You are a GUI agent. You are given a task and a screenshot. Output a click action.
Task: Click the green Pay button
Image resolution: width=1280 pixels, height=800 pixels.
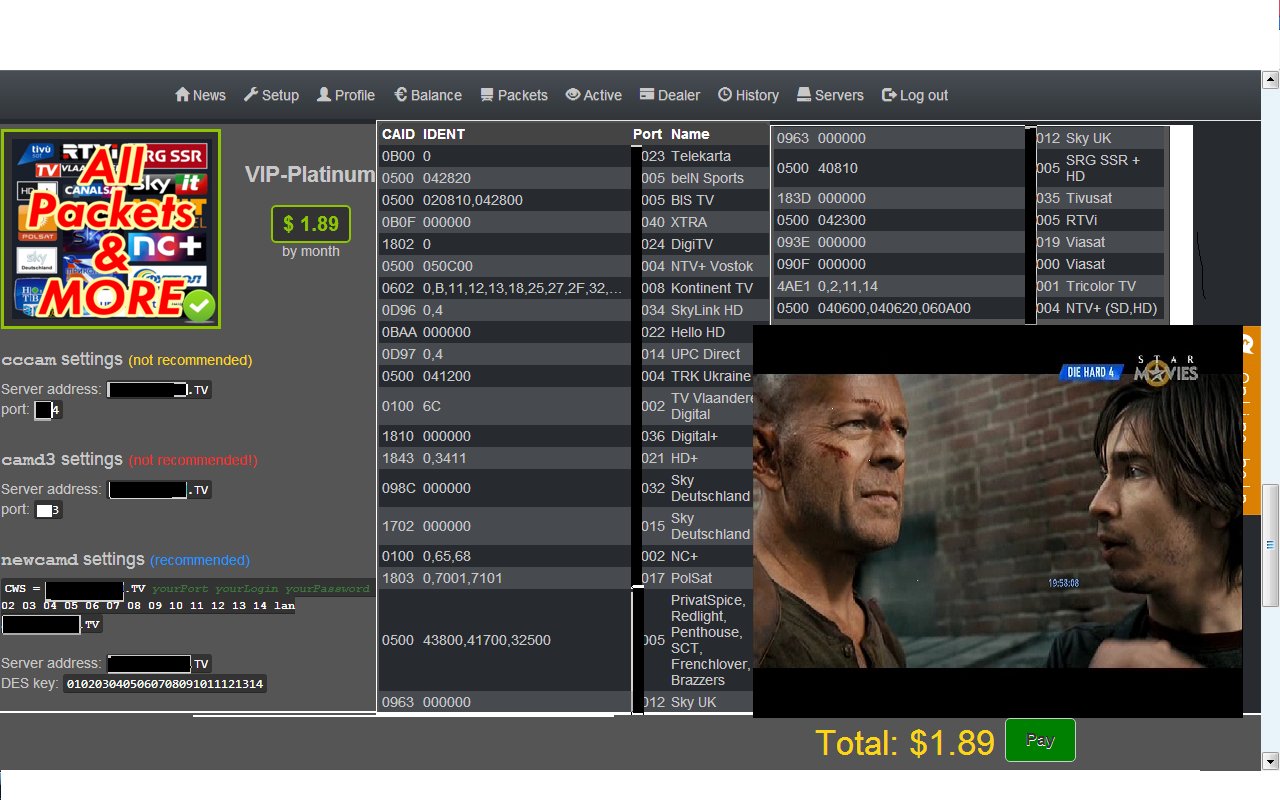coord(1040,740)
